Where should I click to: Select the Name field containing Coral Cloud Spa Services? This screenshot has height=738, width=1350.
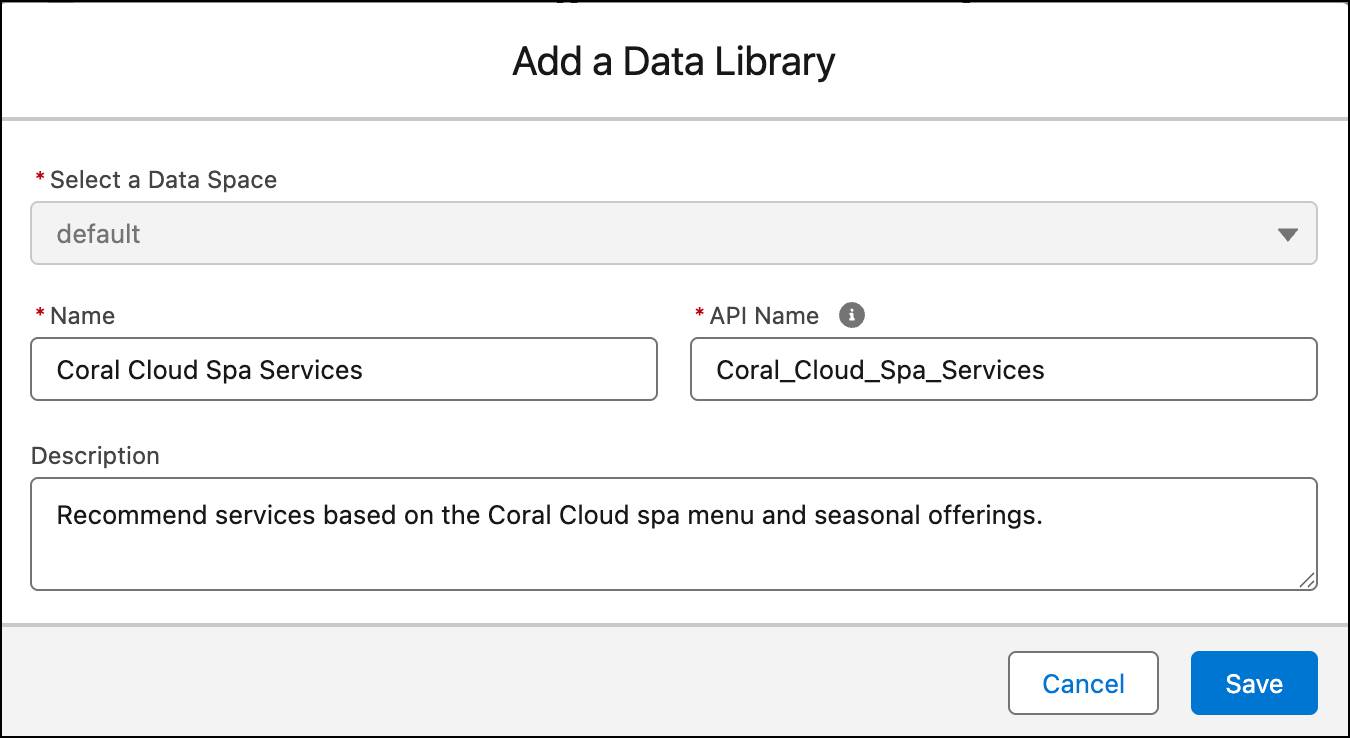coord(344,369)
